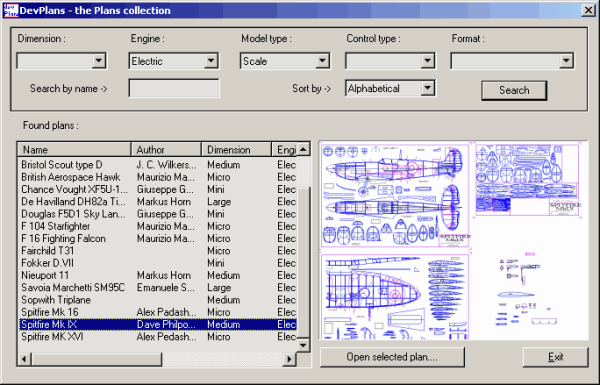Image resolution: width=600 pixels, height=385 pixels.
Task: Click the horizontal scroll right arrow
Action: tap(290, 359)
